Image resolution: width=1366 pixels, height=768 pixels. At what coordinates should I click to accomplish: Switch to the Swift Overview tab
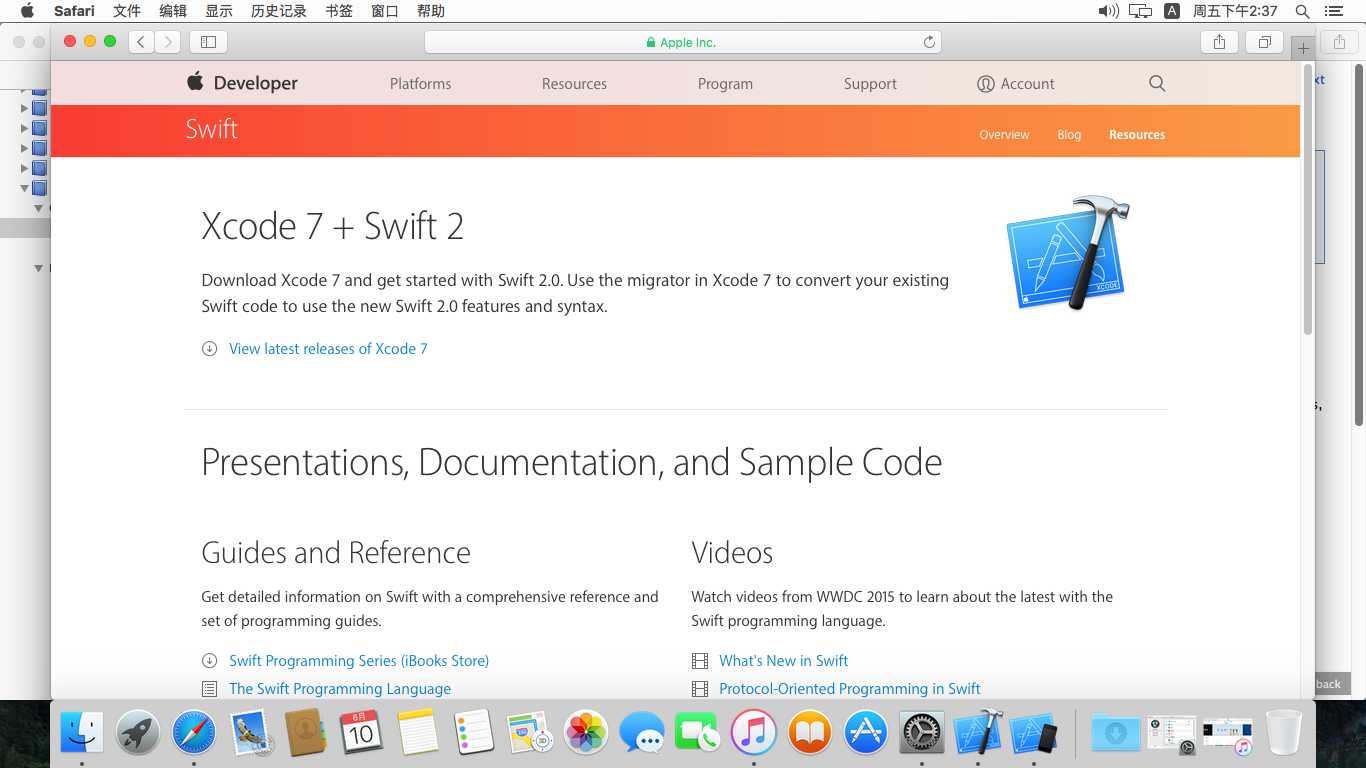click(1004, 135)
